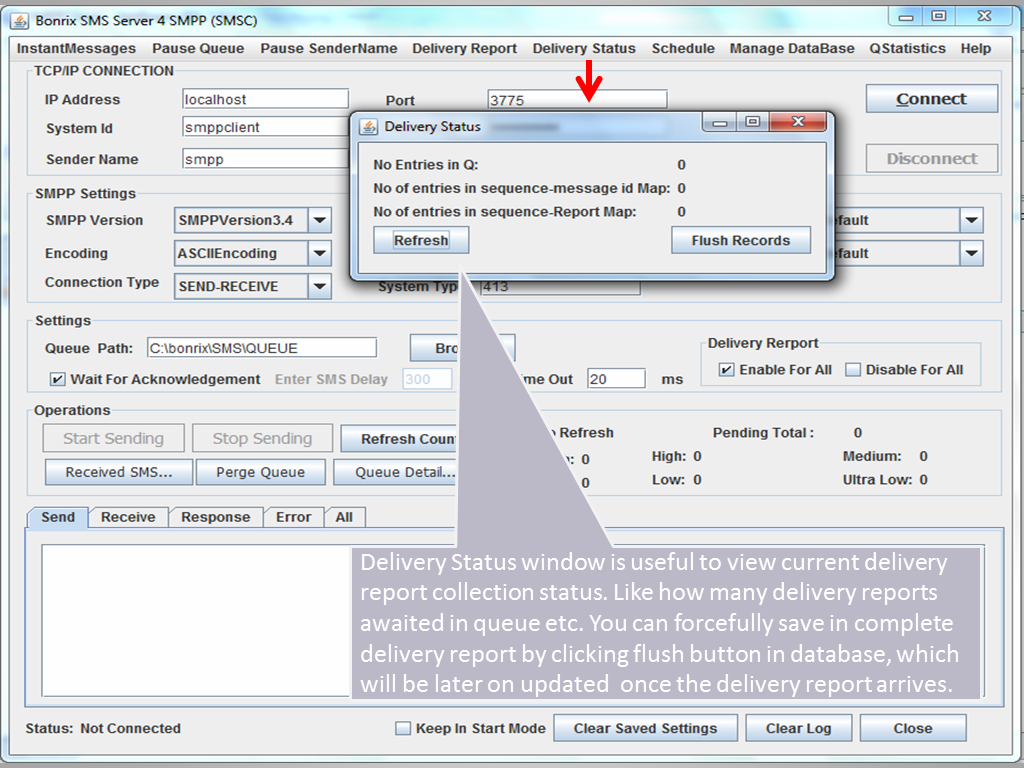Switch to the All log tab
Screen dimensions: 1024x768
[344, 517]
